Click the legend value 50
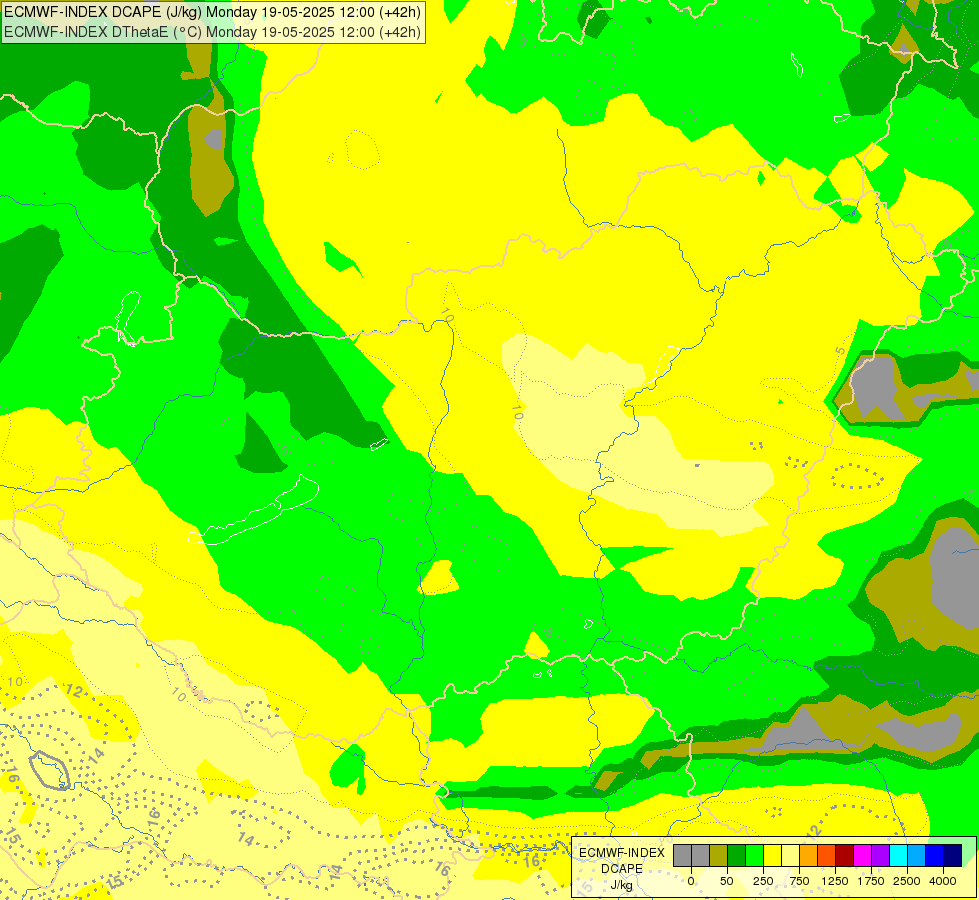 pos(727,881)
